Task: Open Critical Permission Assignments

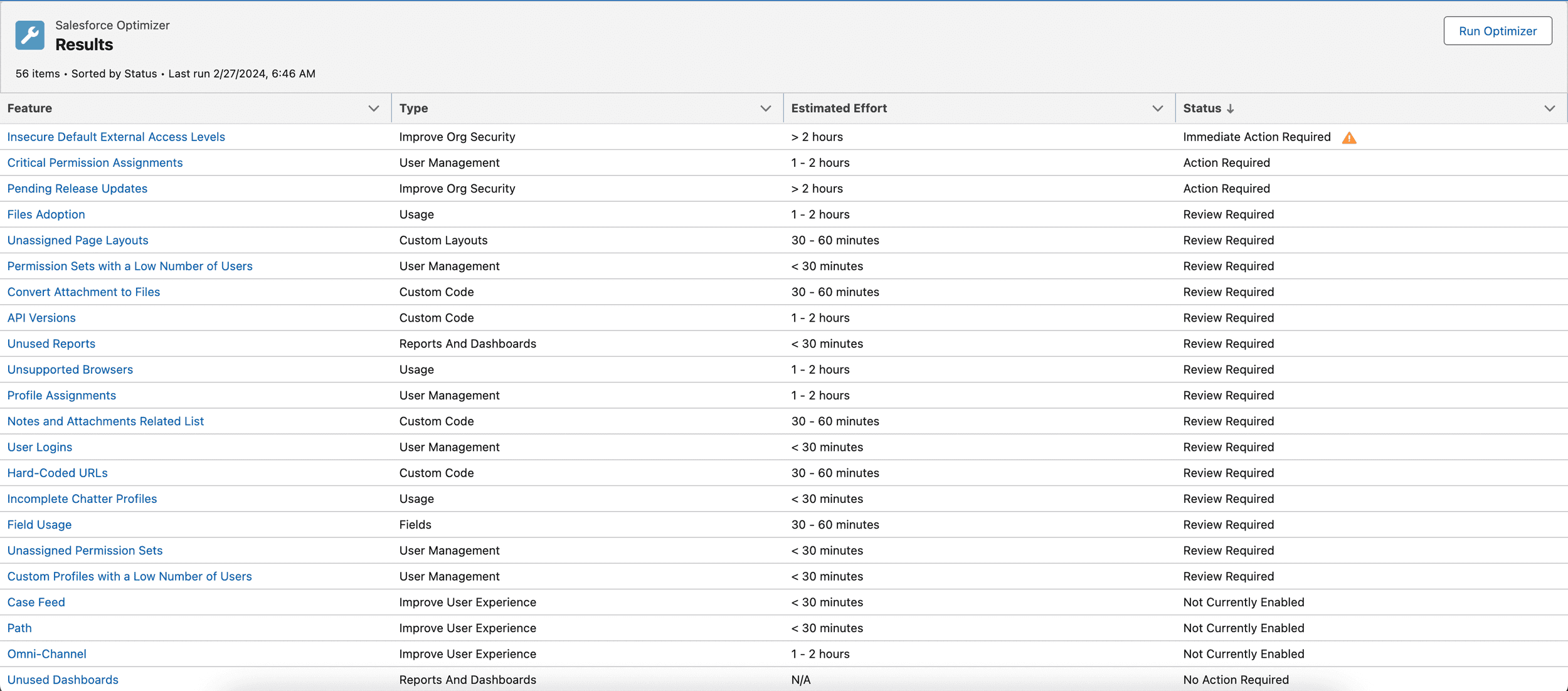Action: (95, 162)
